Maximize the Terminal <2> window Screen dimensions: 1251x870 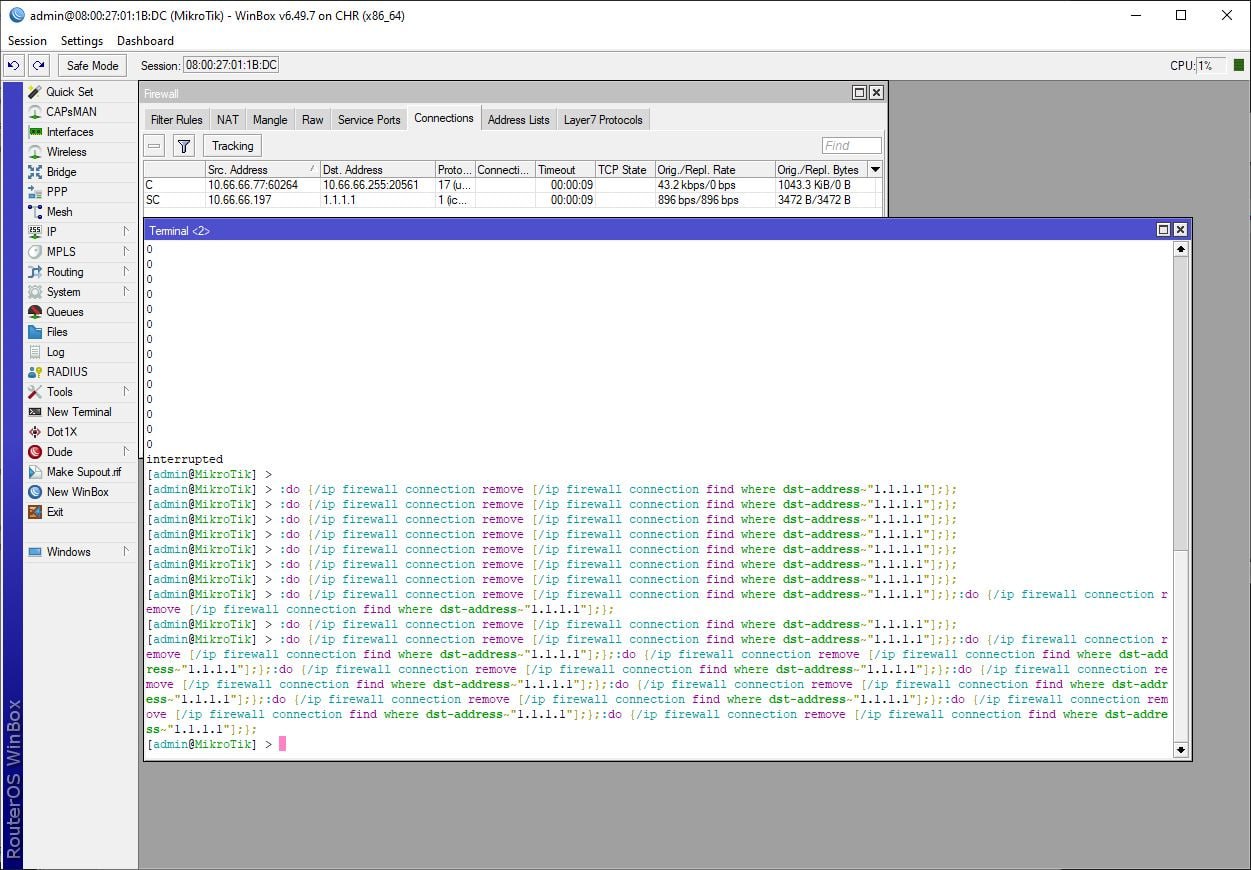pyautogui.click(x=1163, y=230)
